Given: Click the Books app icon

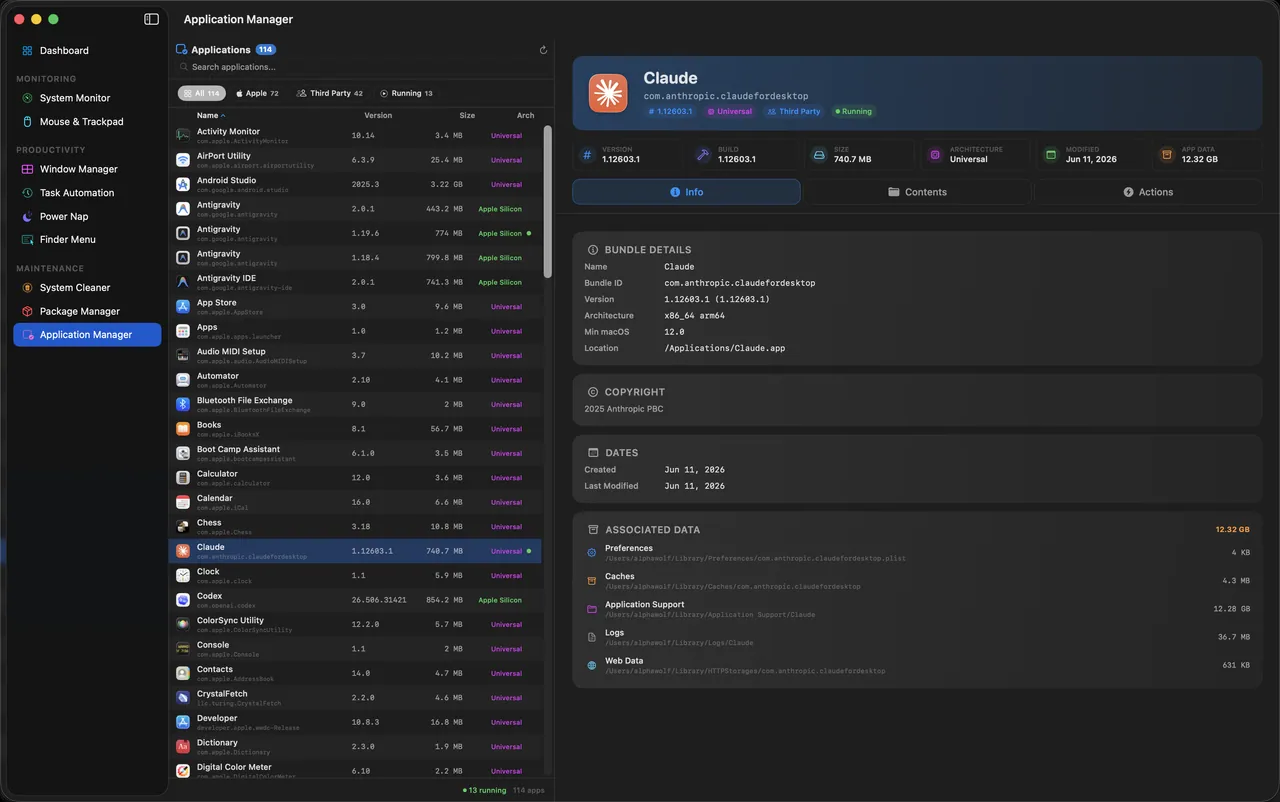Looking at the screenshot, I should click(x=183, y=429).
